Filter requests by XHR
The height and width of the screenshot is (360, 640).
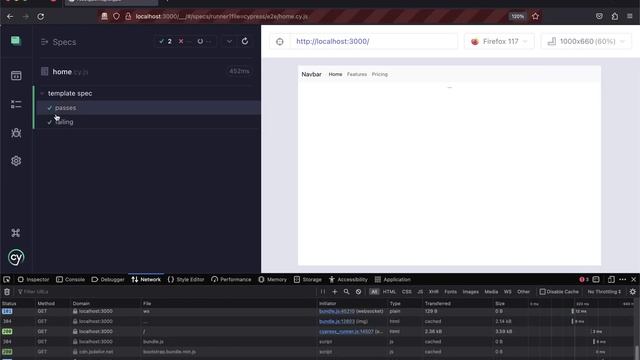pyautogui.click(x=433, y=292)
